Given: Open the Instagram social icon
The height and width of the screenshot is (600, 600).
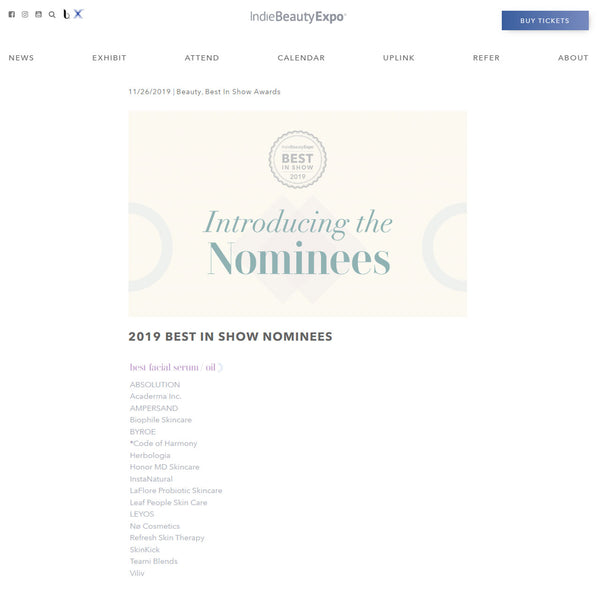Looking at the screenshot, I should click(25, 15).
